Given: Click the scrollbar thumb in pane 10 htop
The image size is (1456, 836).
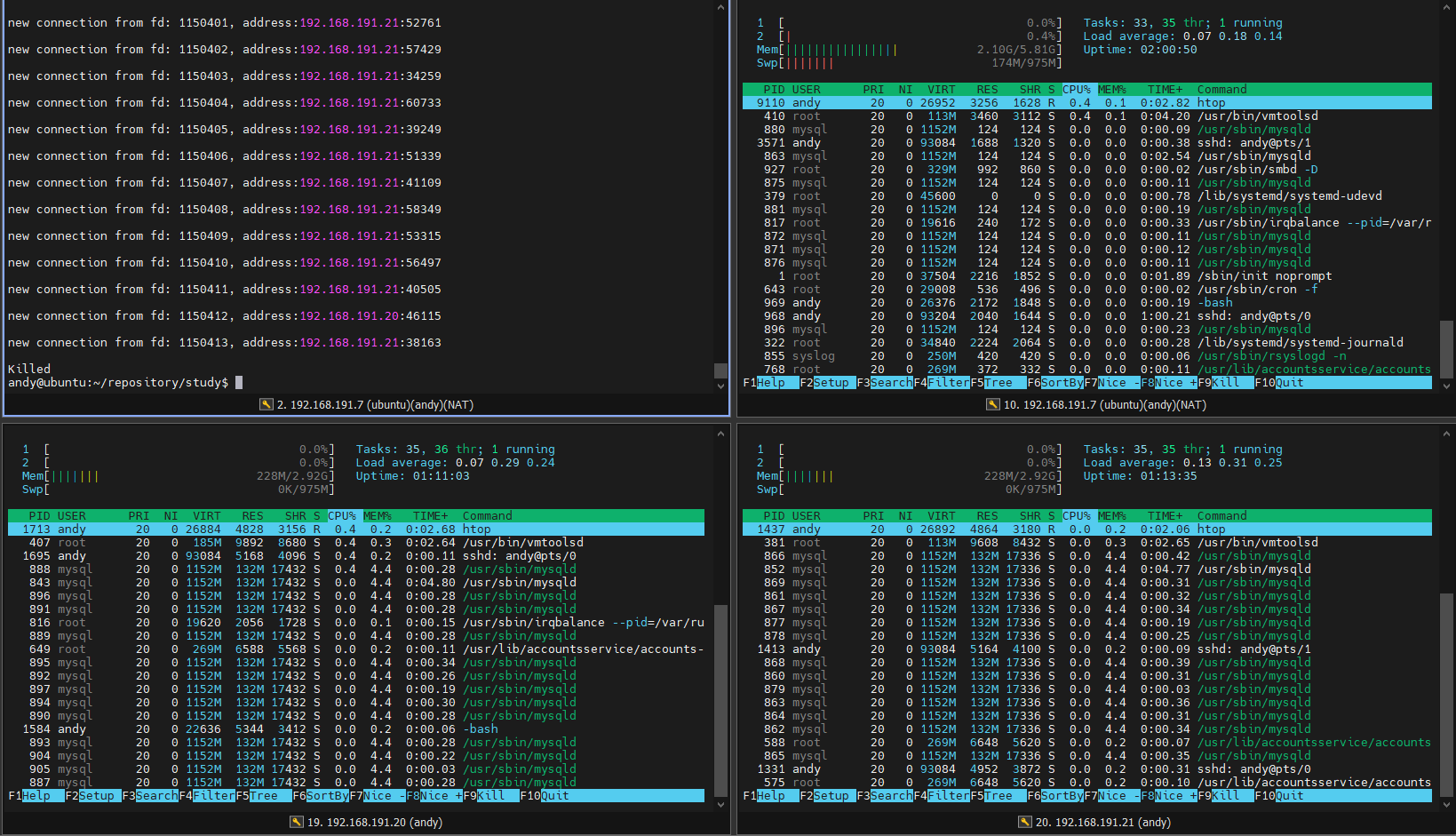Looking at the screenshot, I should pos(1447,348).
